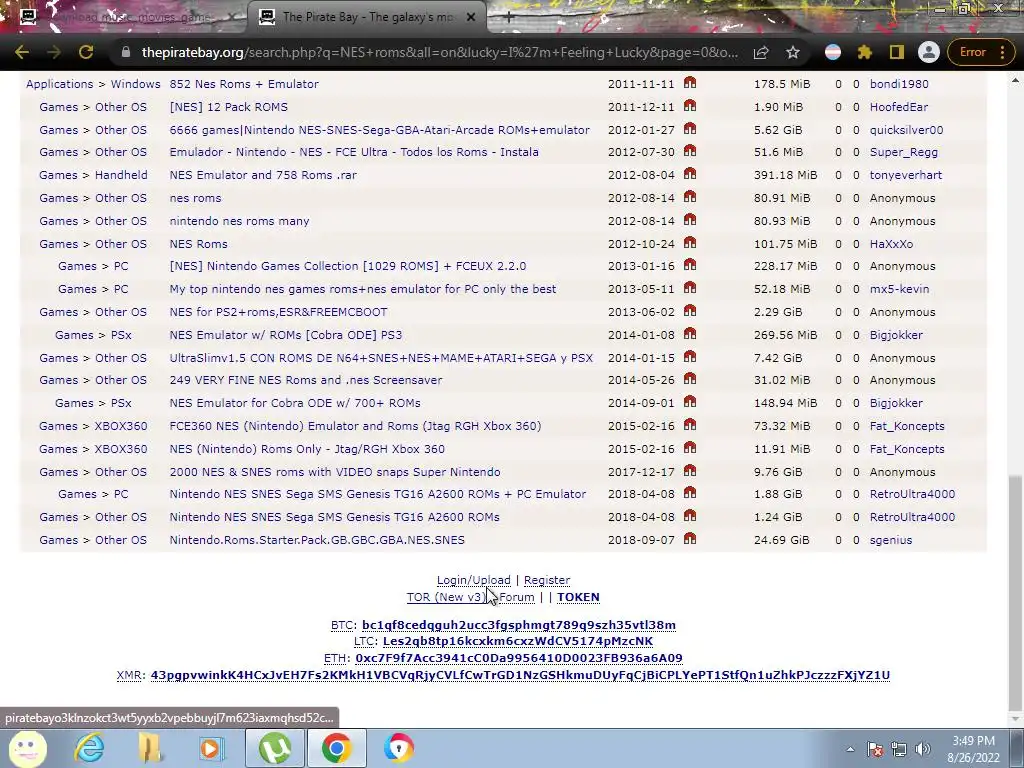Open the Start button on the taskbar
The image size is (1024, 768).
pos(27,748)
